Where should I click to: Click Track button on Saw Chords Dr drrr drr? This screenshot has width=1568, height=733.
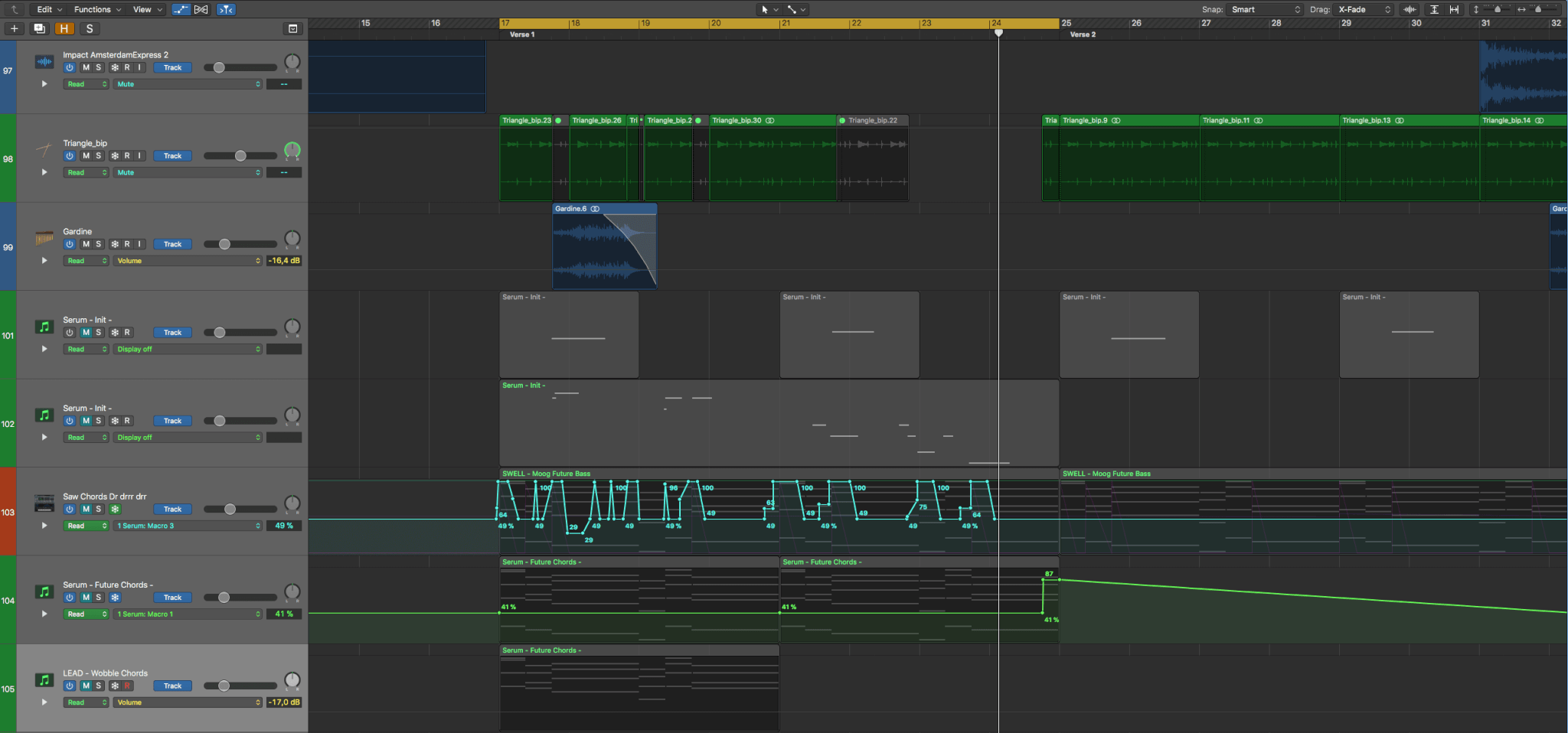pyautogui.click(x=172, y=509)
